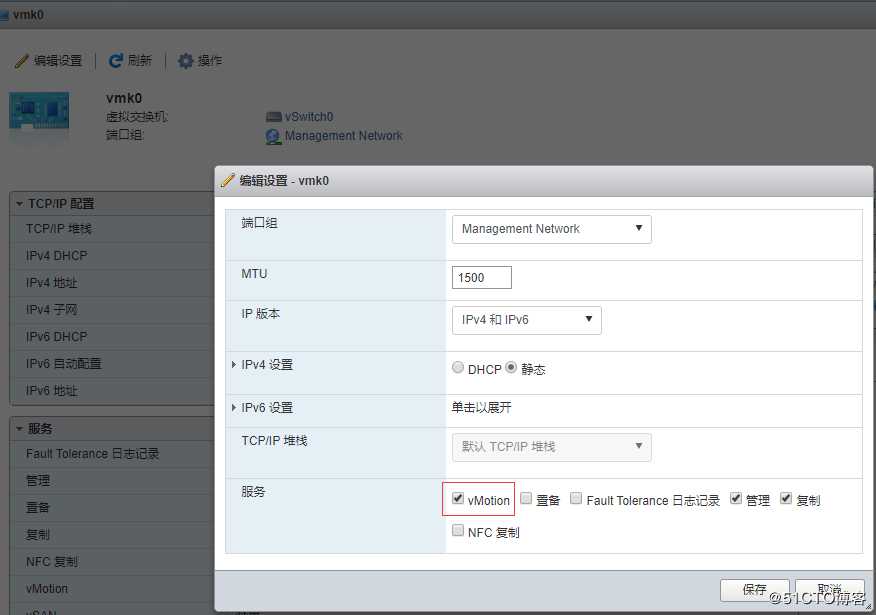Select the DHCP radio button
Image resolution: width=876 pixels, height=615 pixels.
point(458,368)
